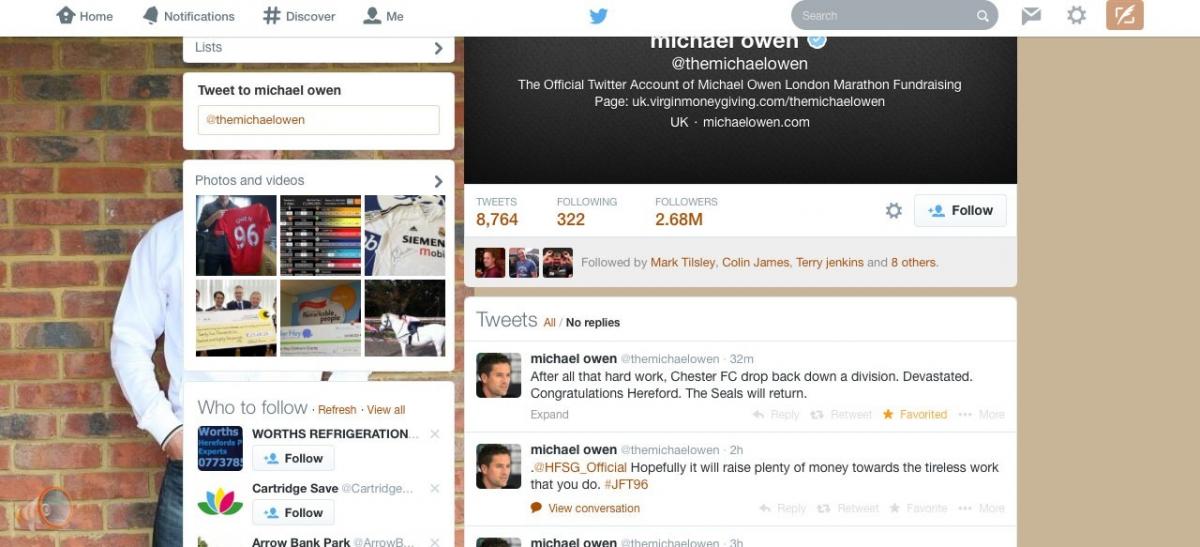Image resolution: width=1200 pixels, height=547 pixels.
Task: Open the colorful chart photo thumbnail
Action: 320,235
